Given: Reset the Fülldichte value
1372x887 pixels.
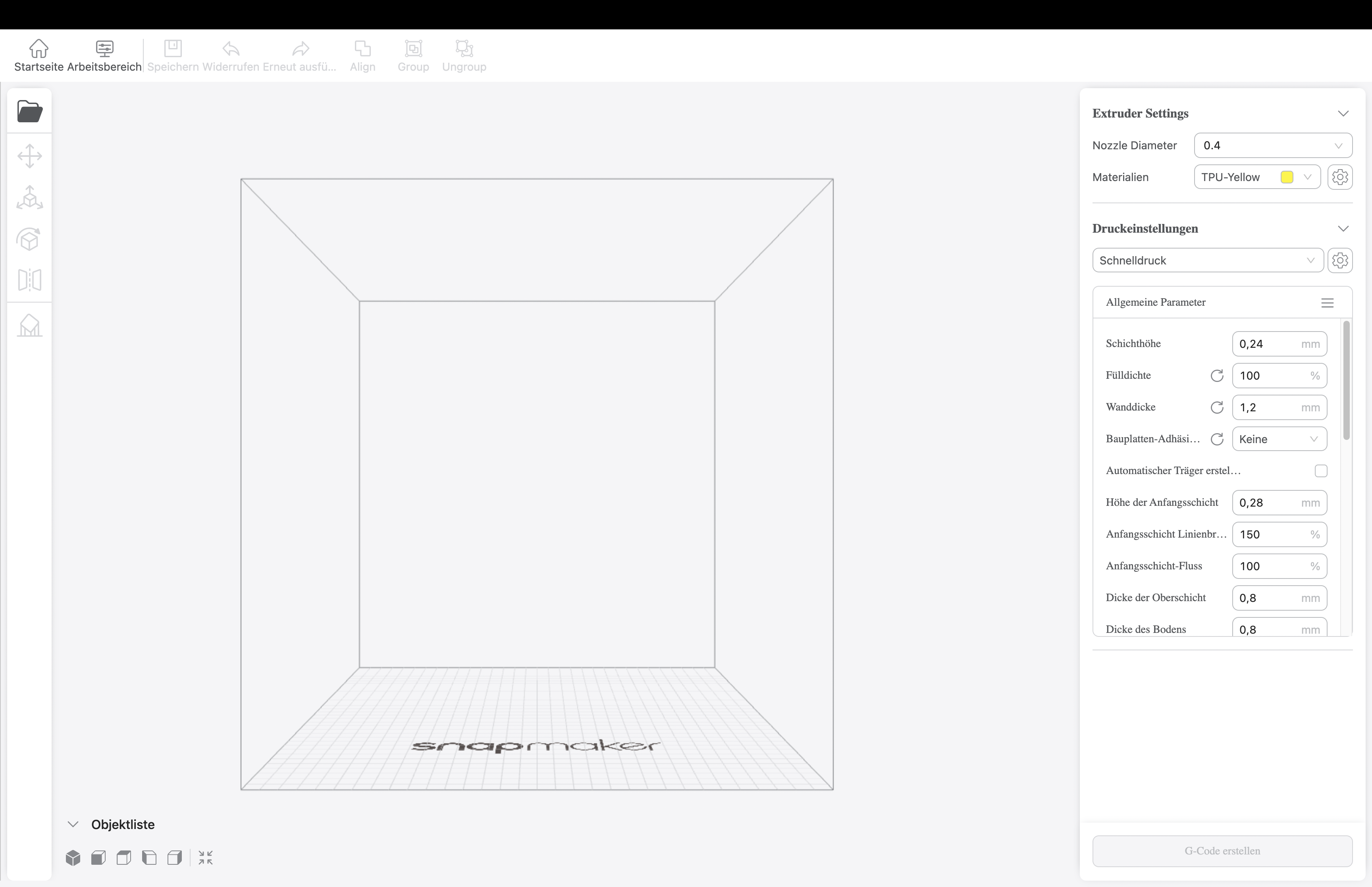Looking at the screenshot, I should click(1216, 376).
